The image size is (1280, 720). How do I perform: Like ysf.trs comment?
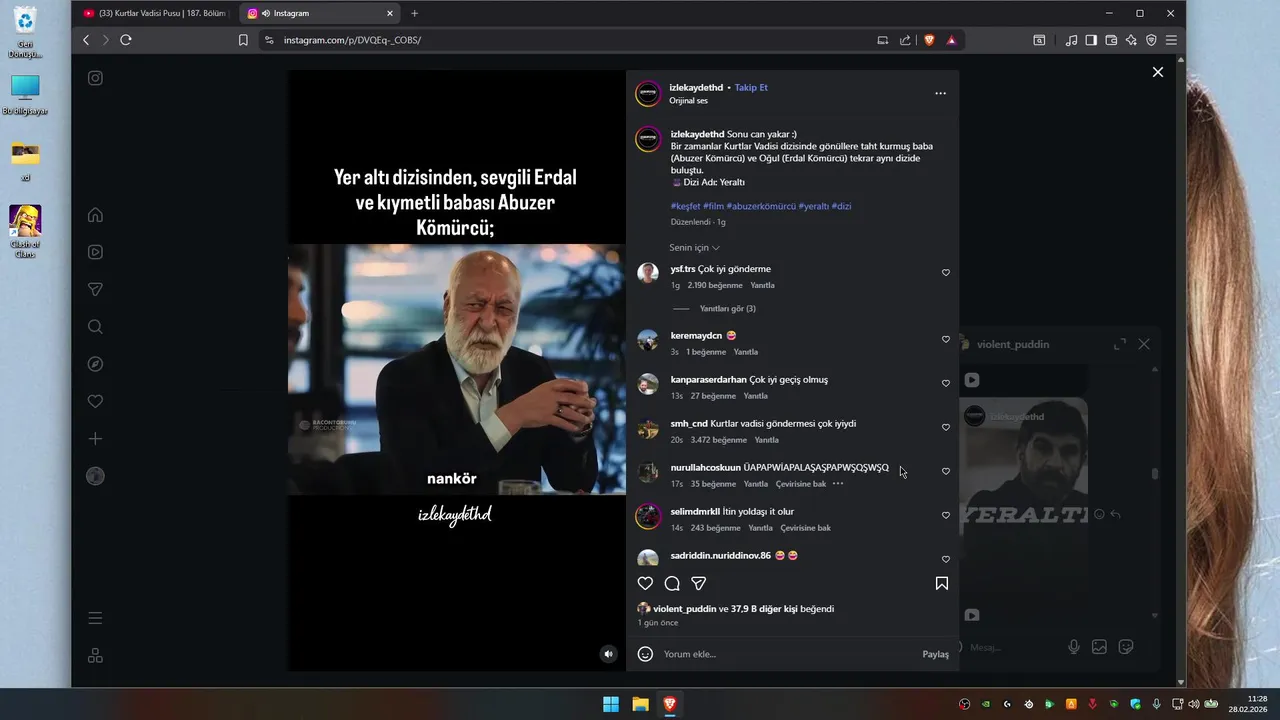click(946, 273)
